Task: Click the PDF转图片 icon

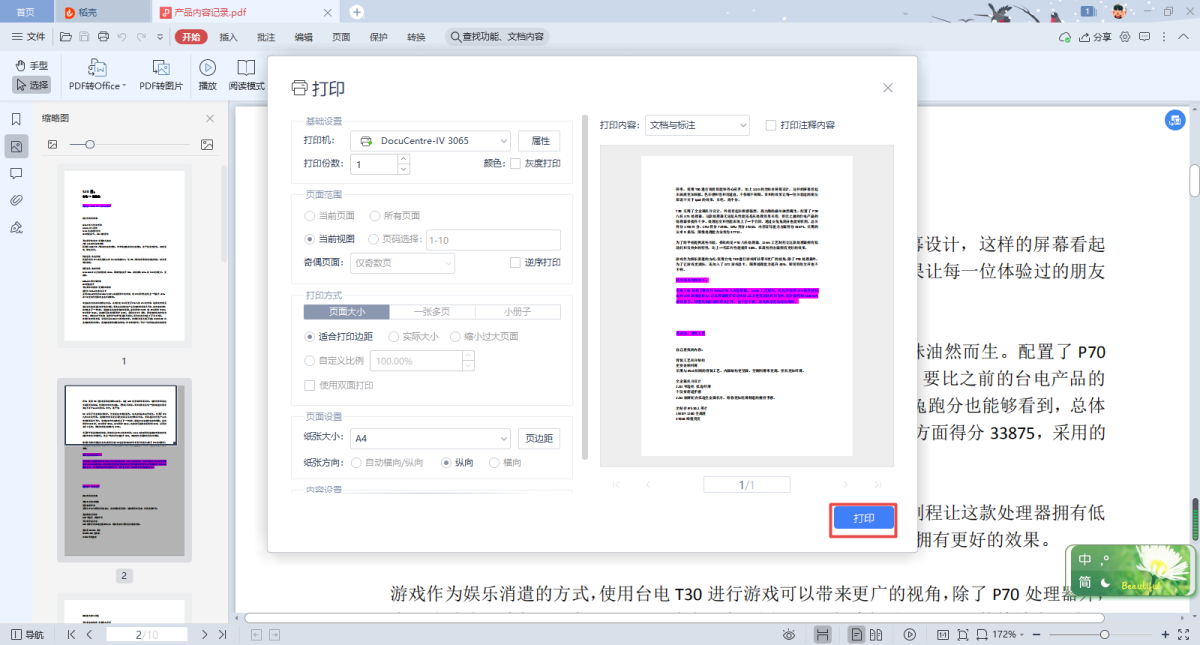Action: [161, 69]
